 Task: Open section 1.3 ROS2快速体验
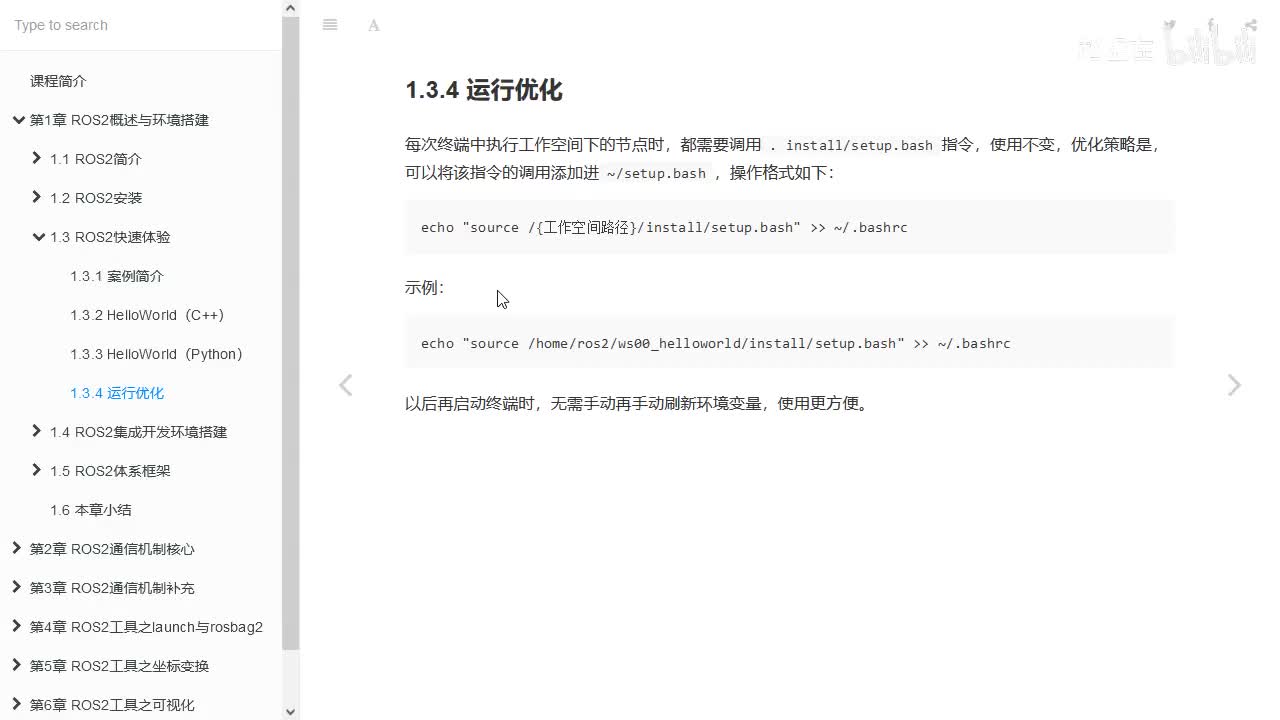tap(110, 237)
